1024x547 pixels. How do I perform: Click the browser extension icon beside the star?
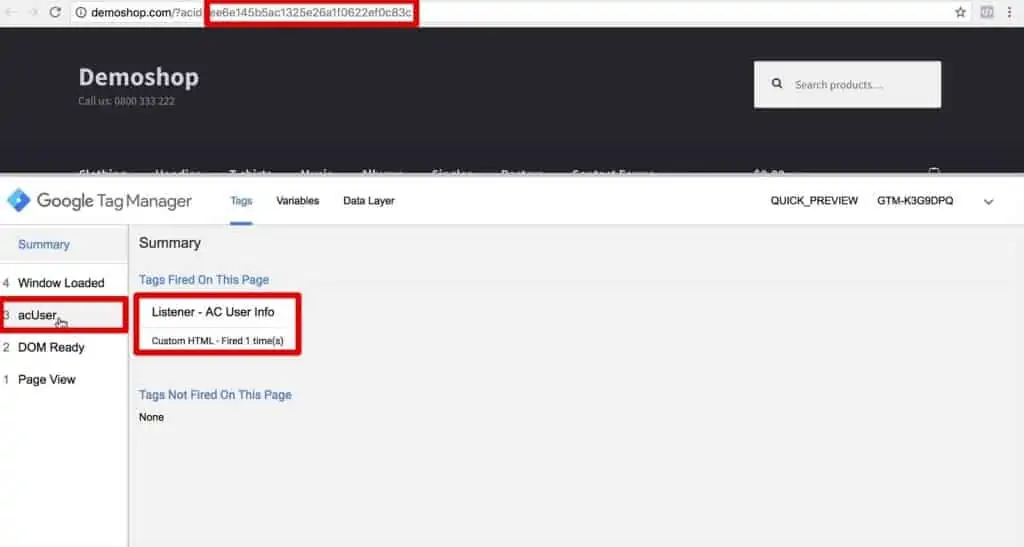(987, 12)
